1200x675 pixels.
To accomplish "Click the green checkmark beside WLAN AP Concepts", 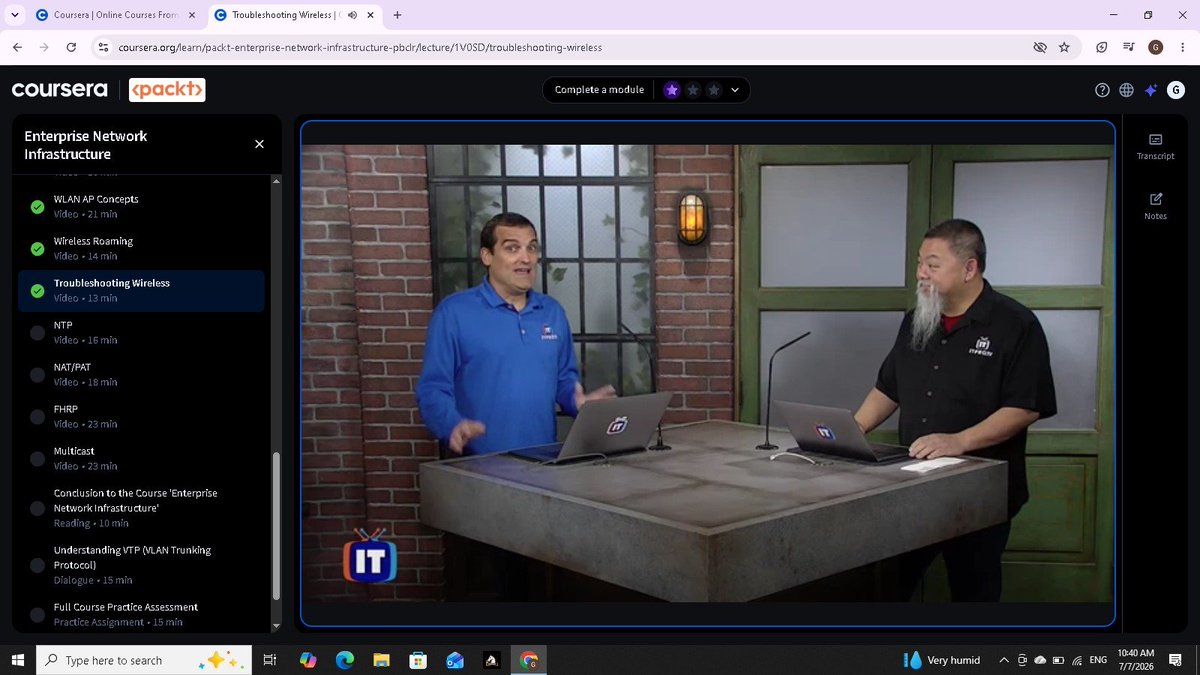I will 37,207.
